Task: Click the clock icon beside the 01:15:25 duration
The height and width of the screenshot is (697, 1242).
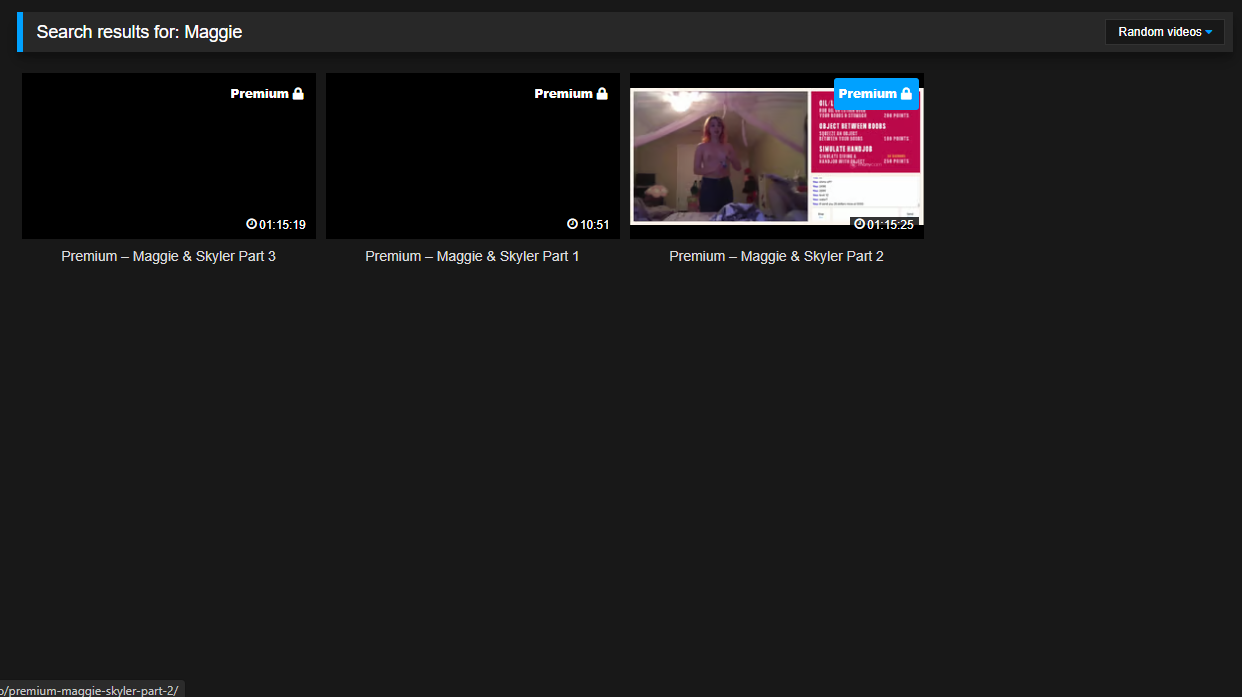Action: coord(860,224)
